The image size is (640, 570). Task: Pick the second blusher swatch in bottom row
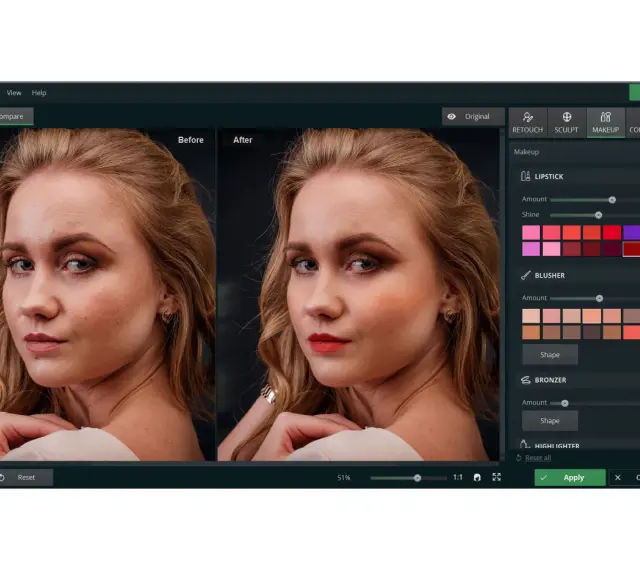point(551,332)
